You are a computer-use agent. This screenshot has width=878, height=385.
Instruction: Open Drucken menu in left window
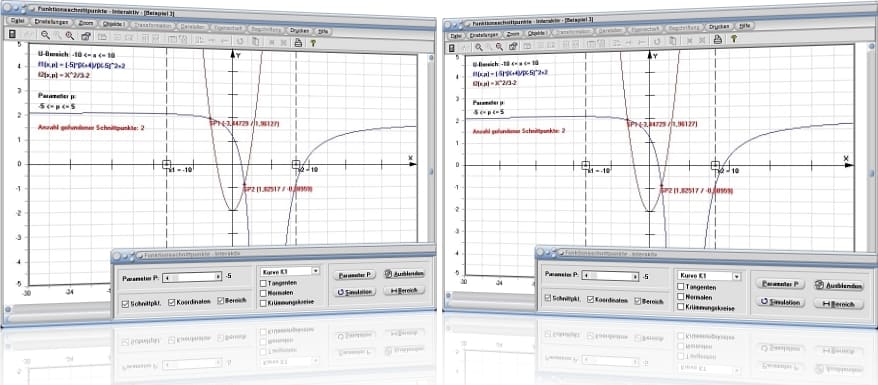pyautogui.click(x=299, y=30)
